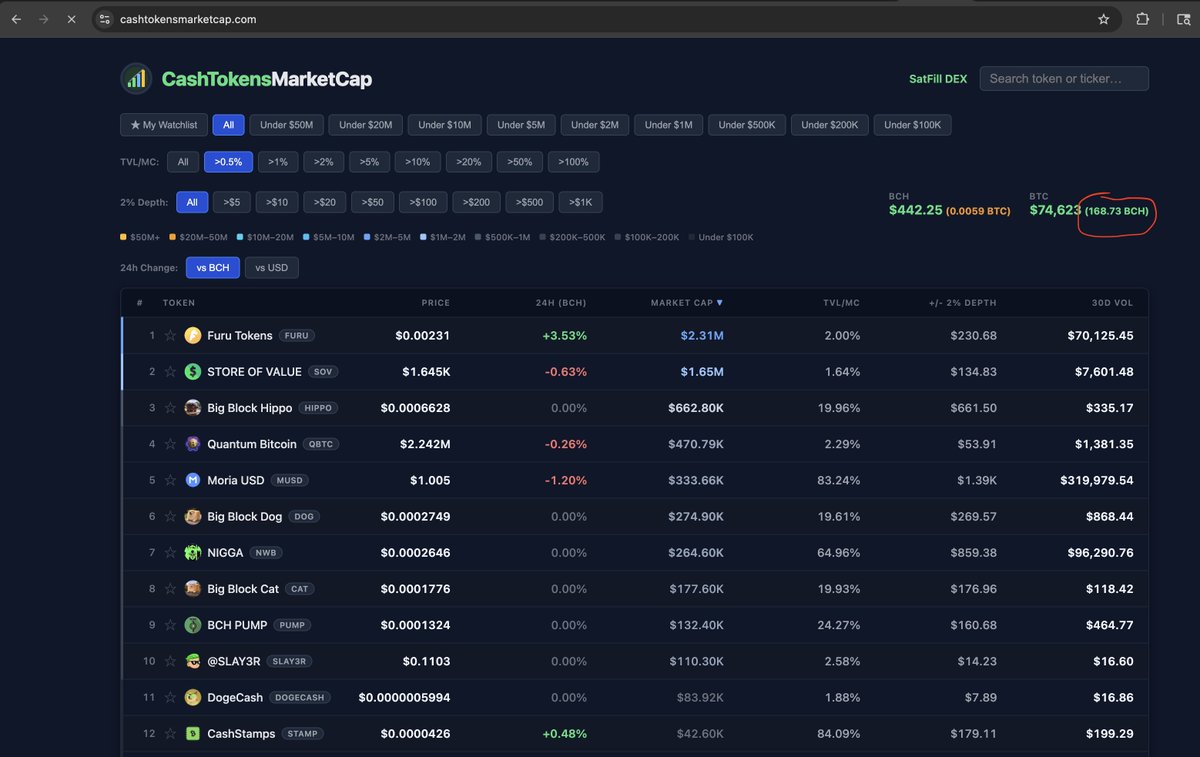Sort by MARKET CAP column header
The image size is (1200, 757).
point(687,302)
